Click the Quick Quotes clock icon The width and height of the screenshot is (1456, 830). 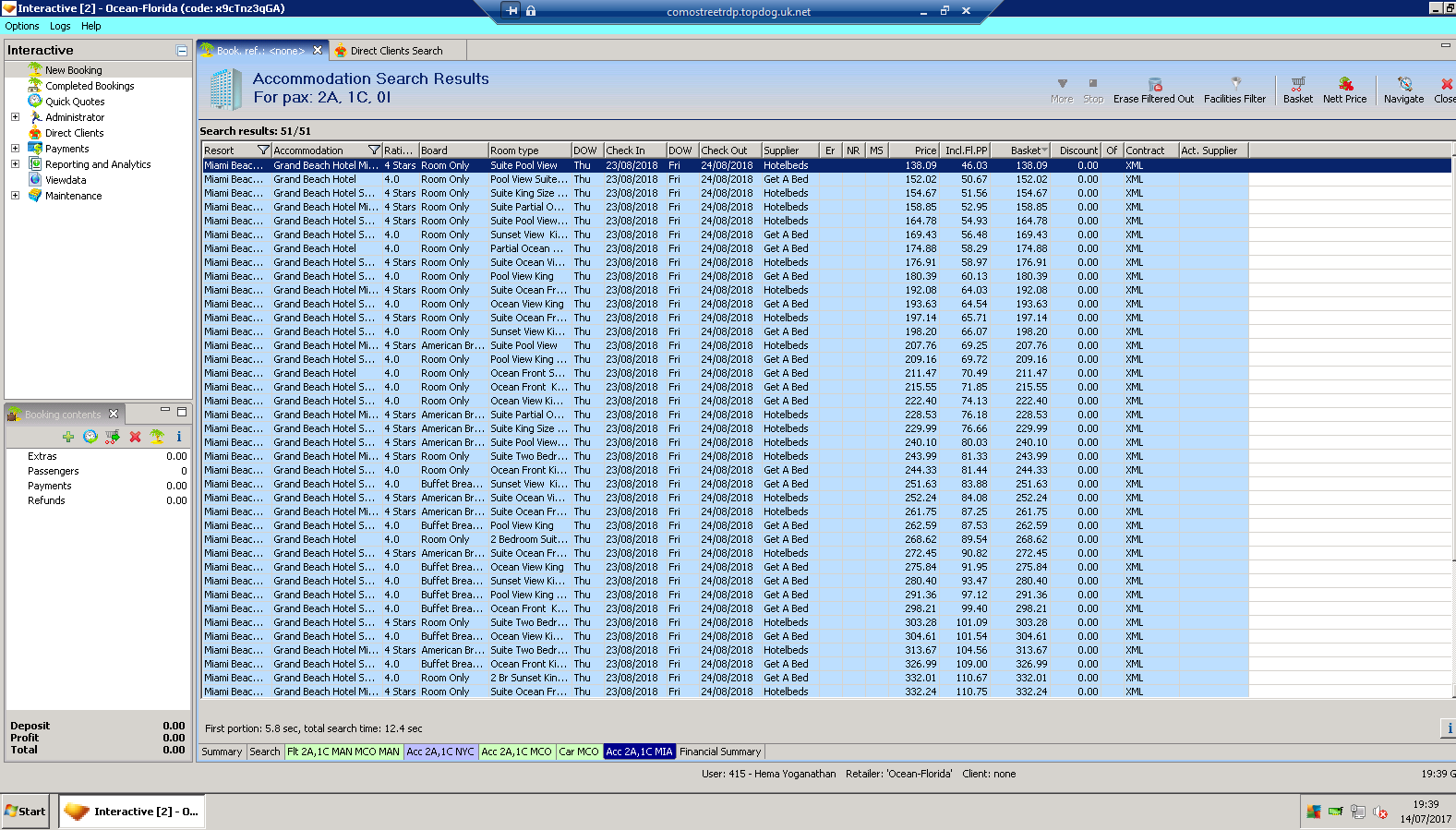[35, 101]
